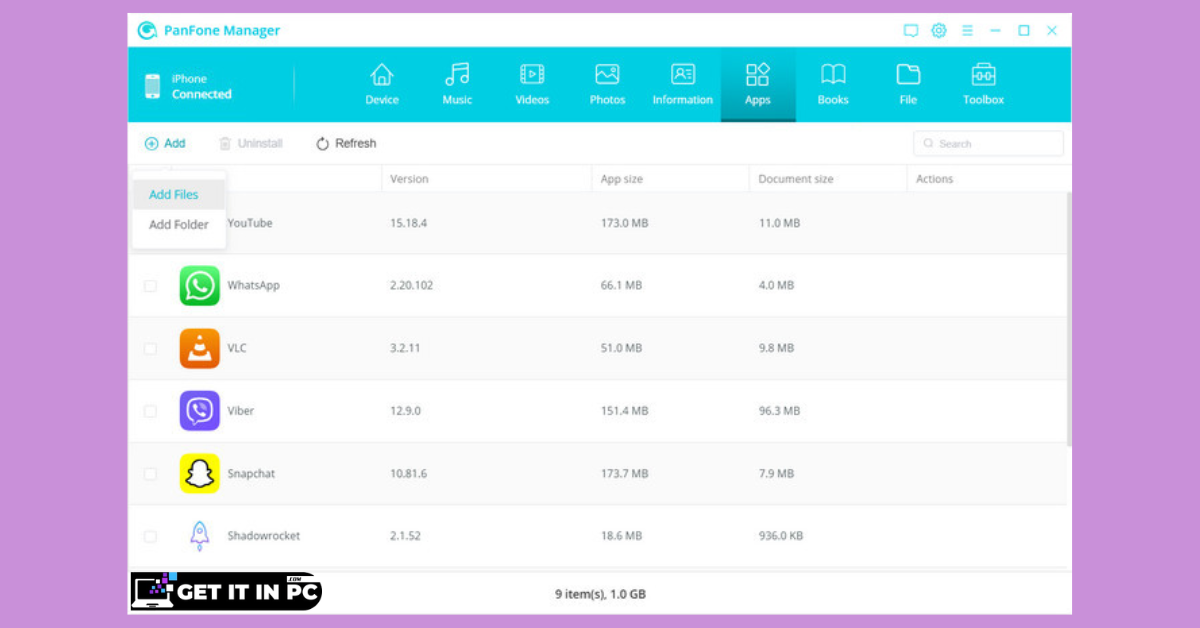Click the Search input field

pos(988,144)
